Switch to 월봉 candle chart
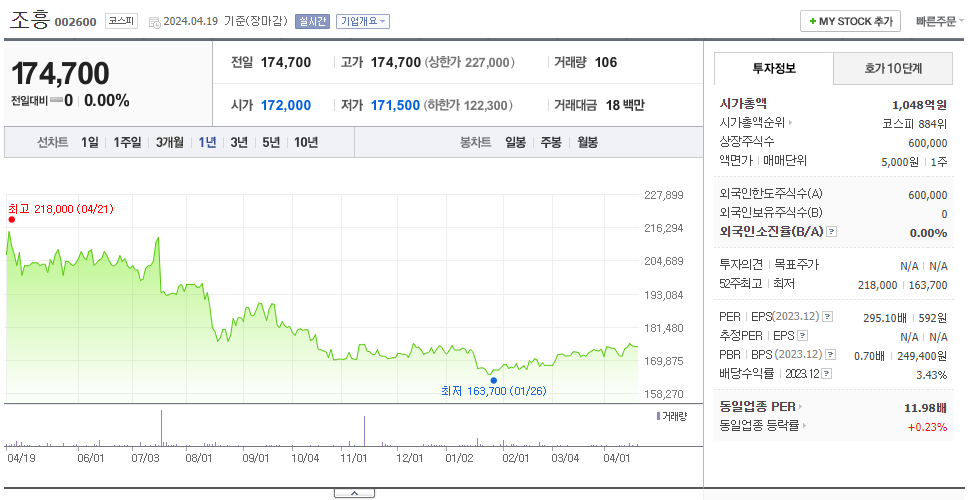 point(588,143)
